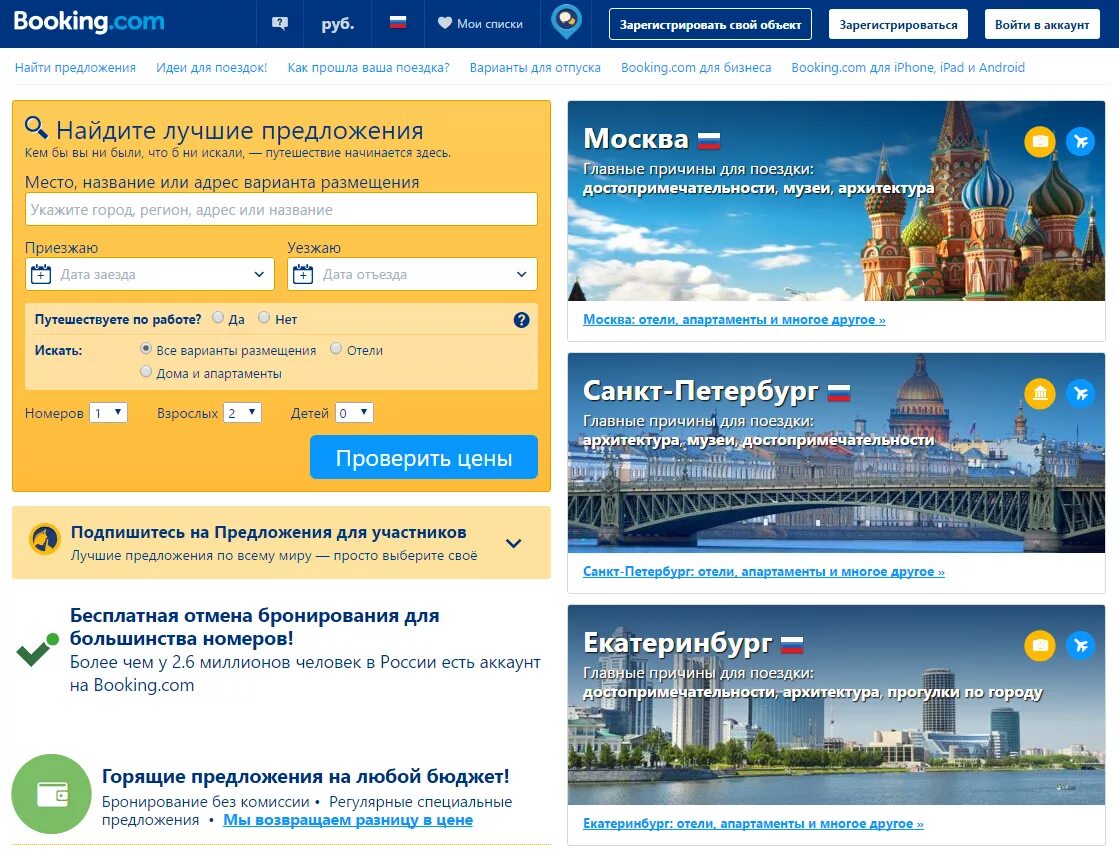Click the Moscow cathedral photo
Viewport: 1119px width, 850px height.
(836, 201)
